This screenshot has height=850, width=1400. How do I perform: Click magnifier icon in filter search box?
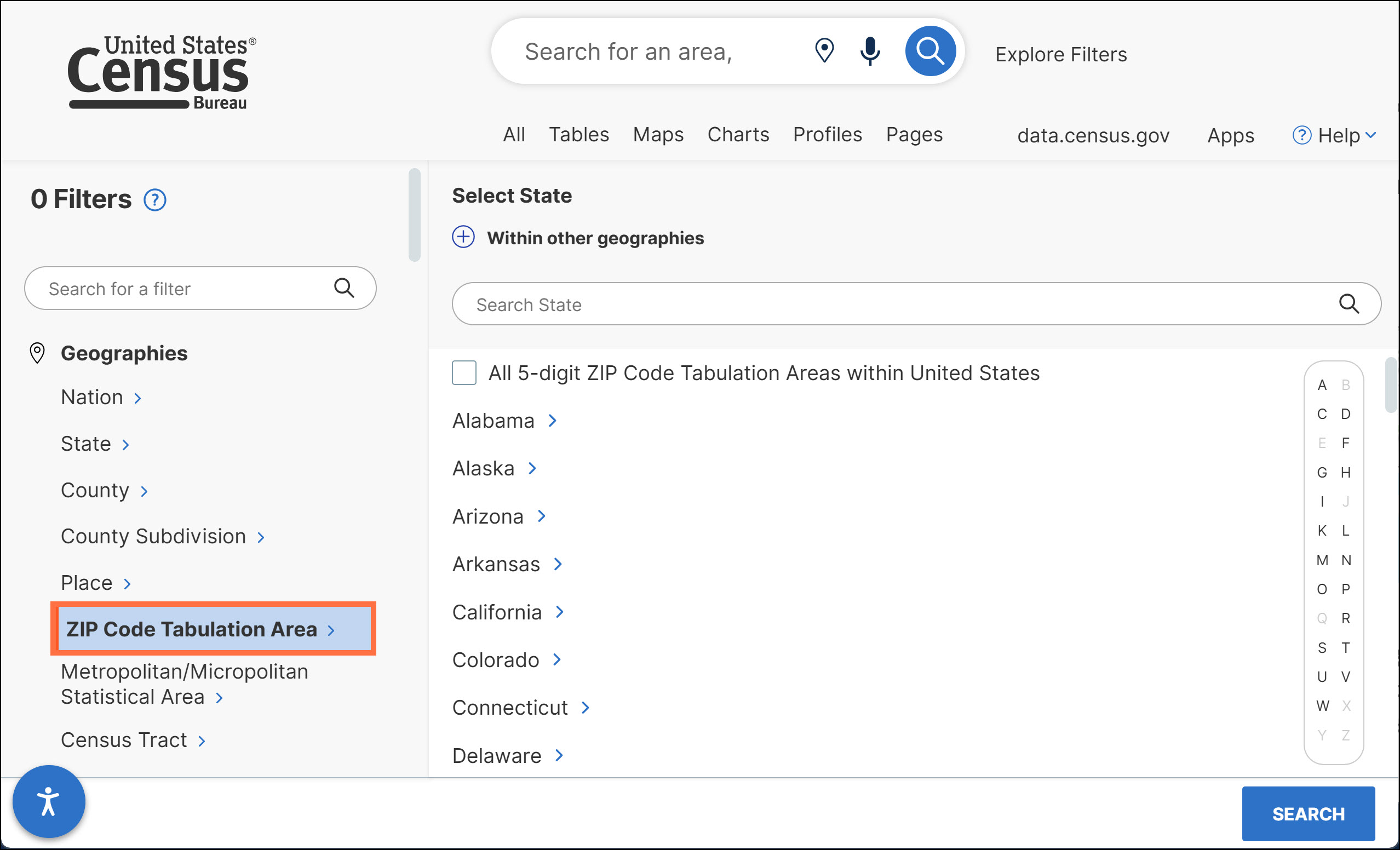pyautogui.click(x=344, y=288)
